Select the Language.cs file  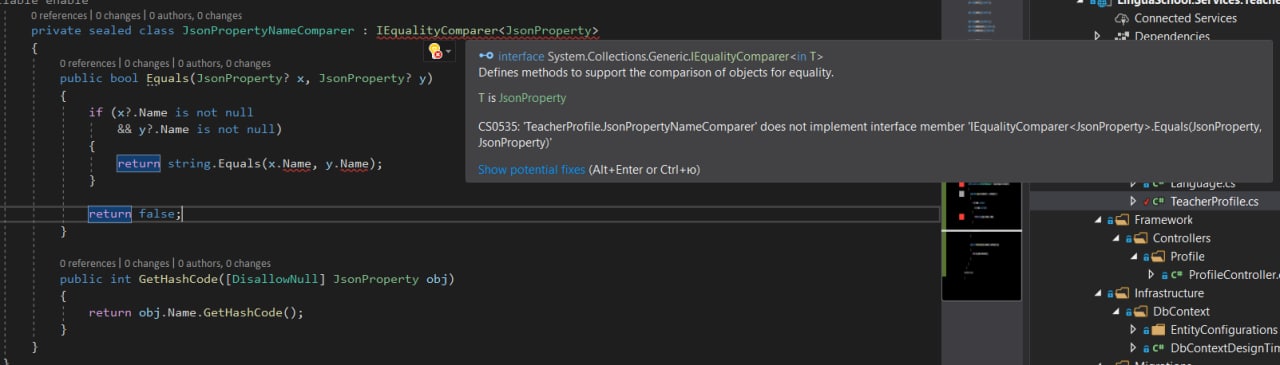pos(1202,184)
